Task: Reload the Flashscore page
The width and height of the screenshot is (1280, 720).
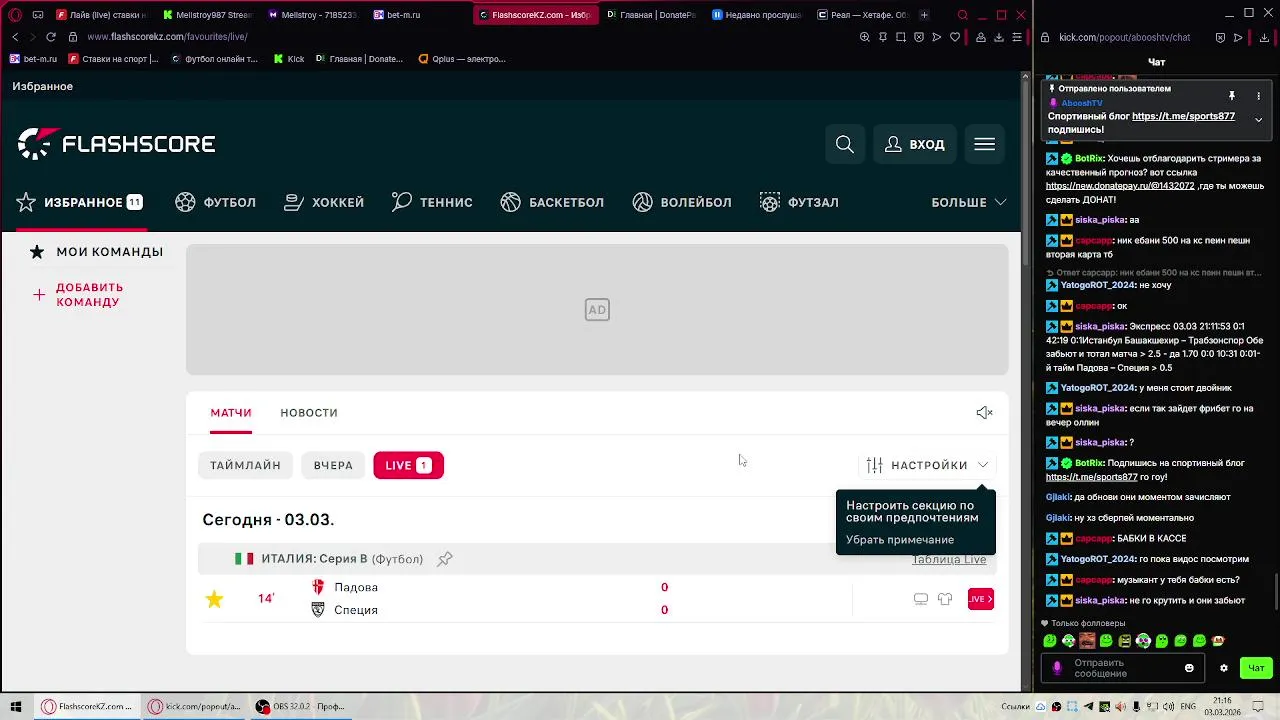Action: [50, 37]
